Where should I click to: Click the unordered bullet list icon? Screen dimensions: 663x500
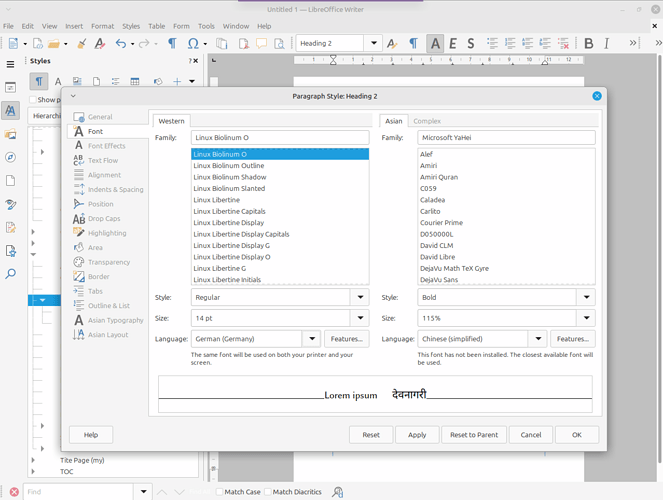(x=492, y=43)
